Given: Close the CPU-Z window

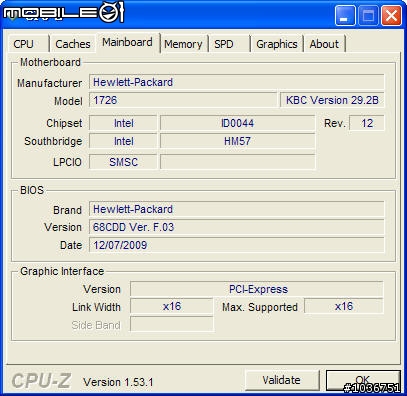Looking at the screenshot, I should (391, 15).
